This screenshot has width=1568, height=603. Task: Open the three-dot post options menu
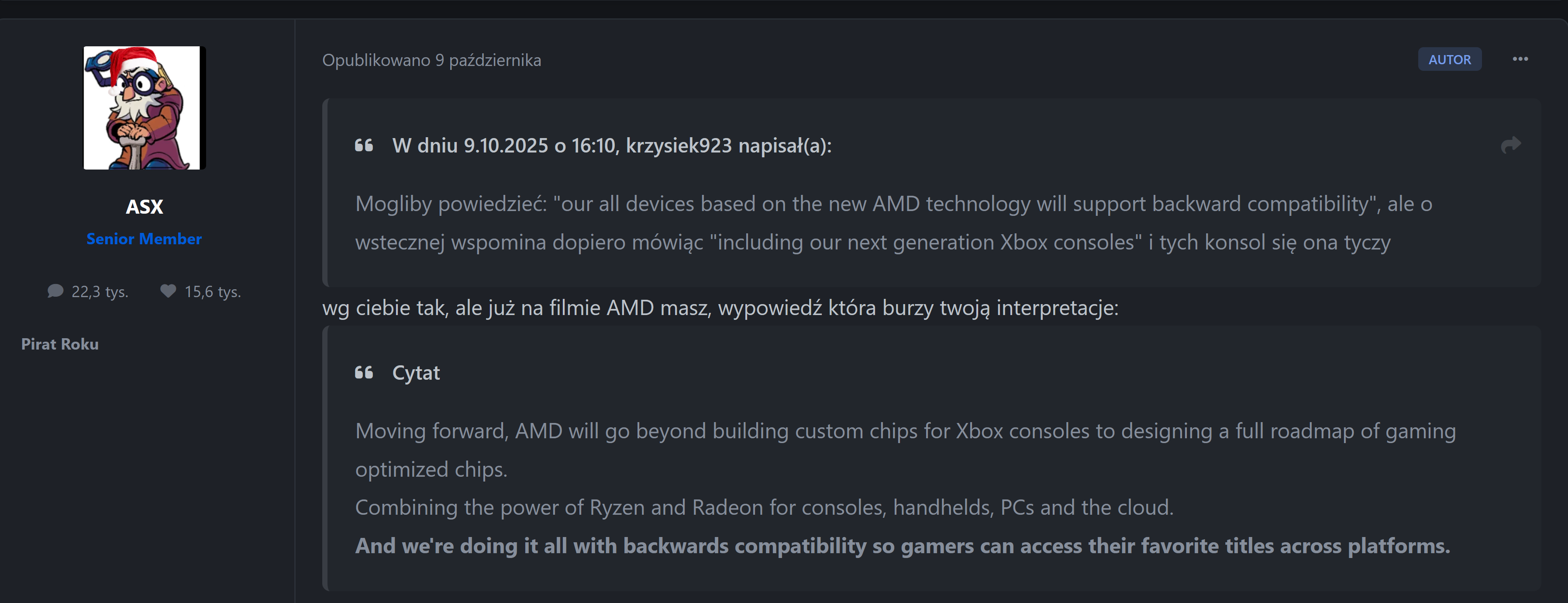1520,59
